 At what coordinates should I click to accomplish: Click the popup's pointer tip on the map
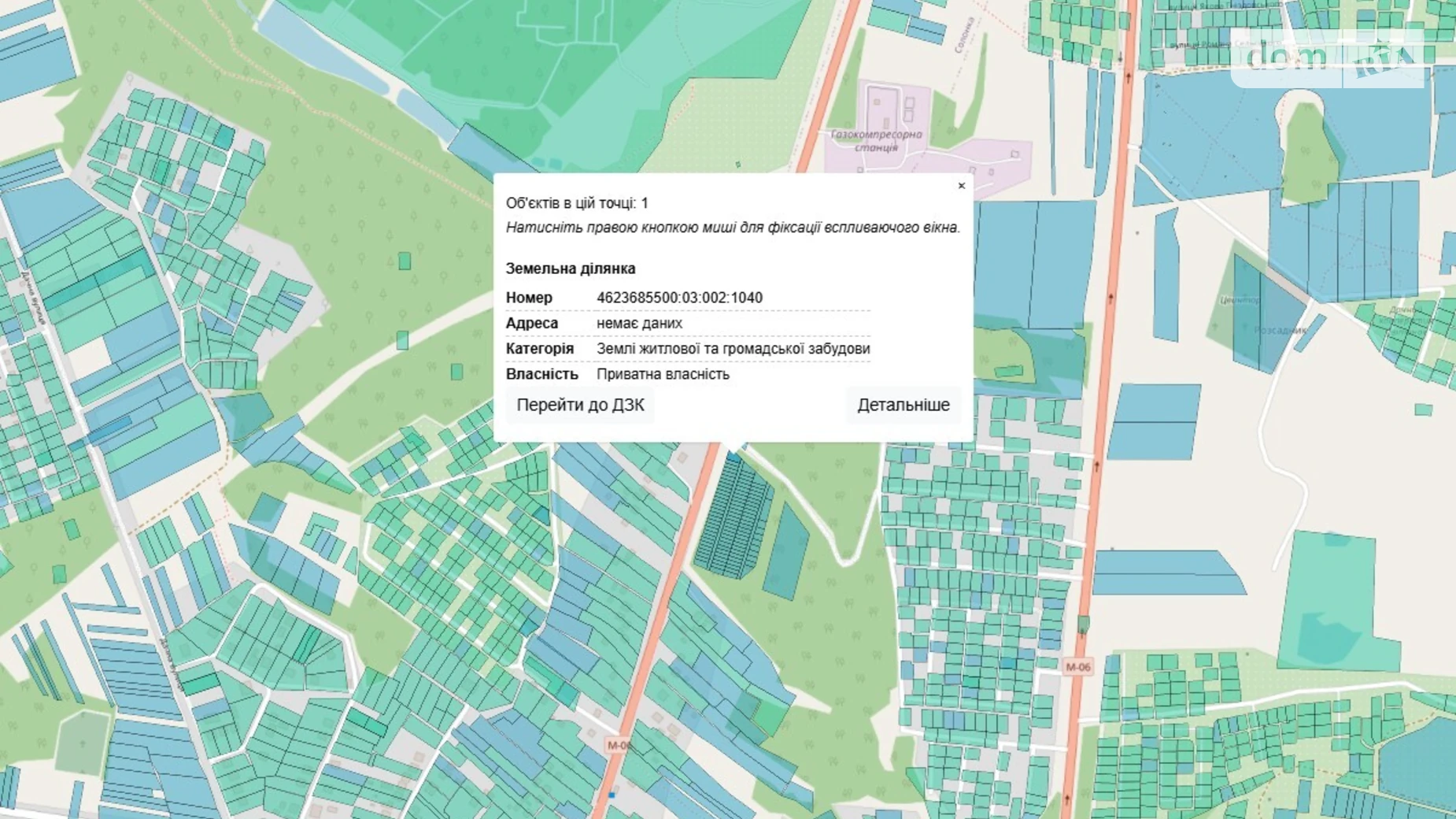(x=734, y=450)
